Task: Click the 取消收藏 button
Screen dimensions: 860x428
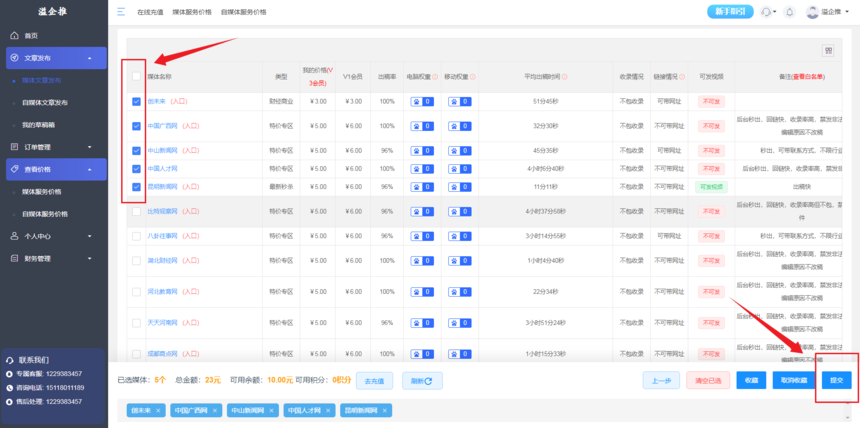Action: [x=794, y=380]
